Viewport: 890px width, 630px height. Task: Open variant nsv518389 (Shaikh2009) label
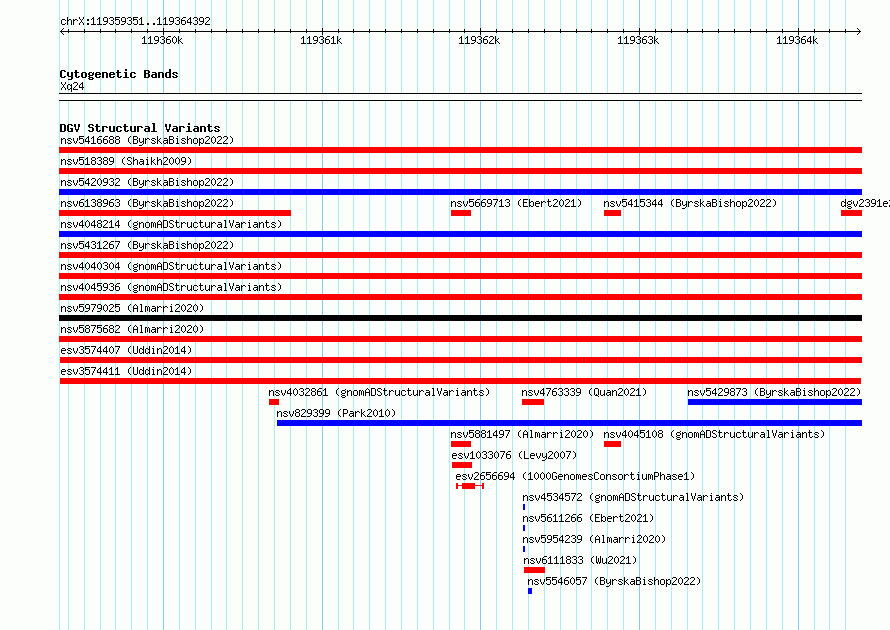(126, 161)
